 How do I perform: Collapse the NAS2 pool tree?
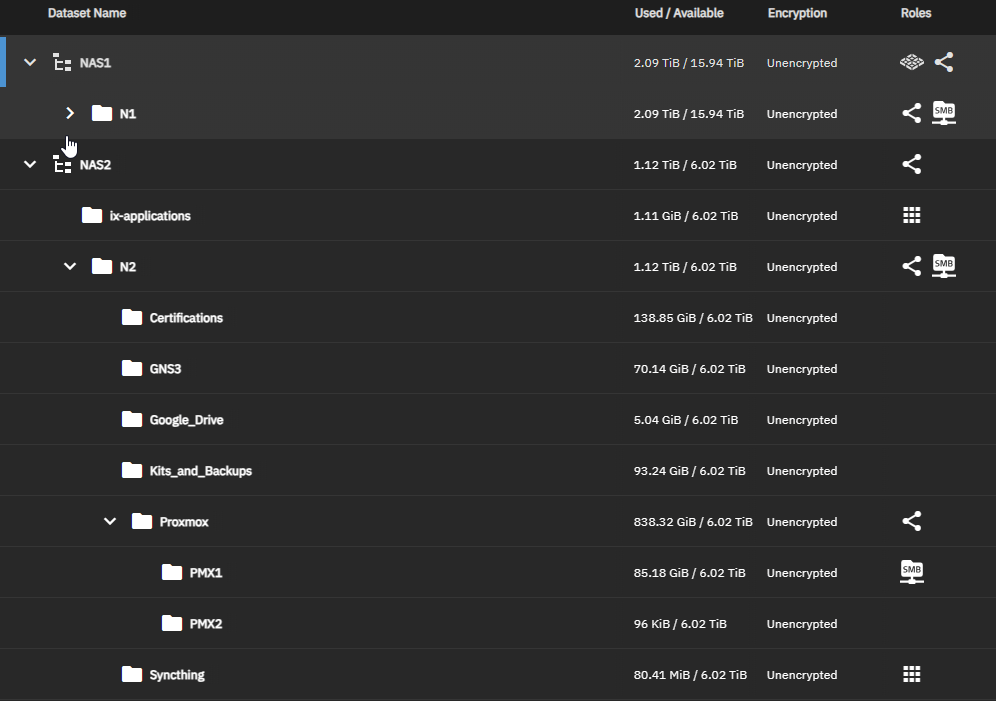[30, 164]
